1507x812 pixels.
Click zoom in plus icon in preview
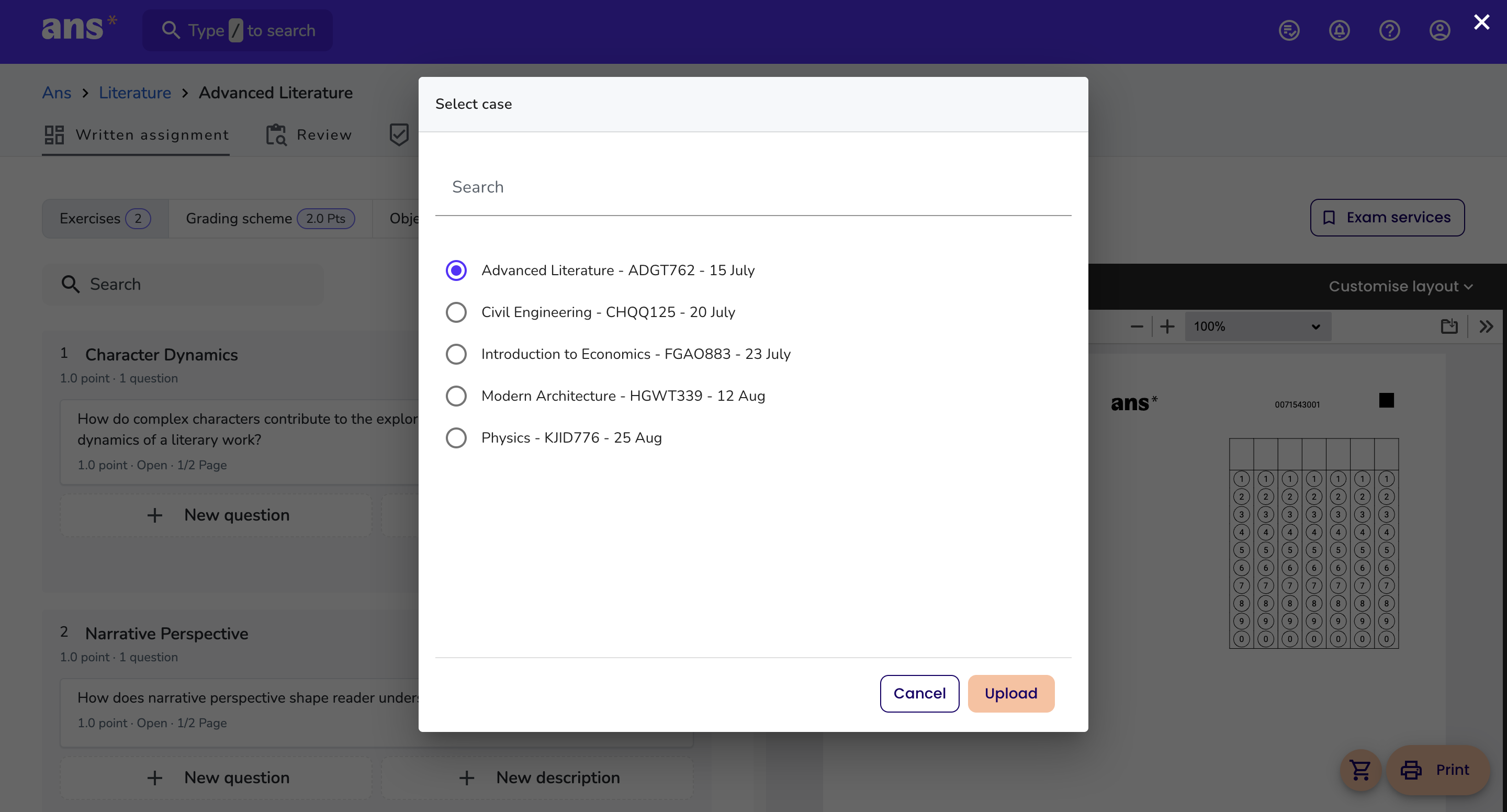1167,326
